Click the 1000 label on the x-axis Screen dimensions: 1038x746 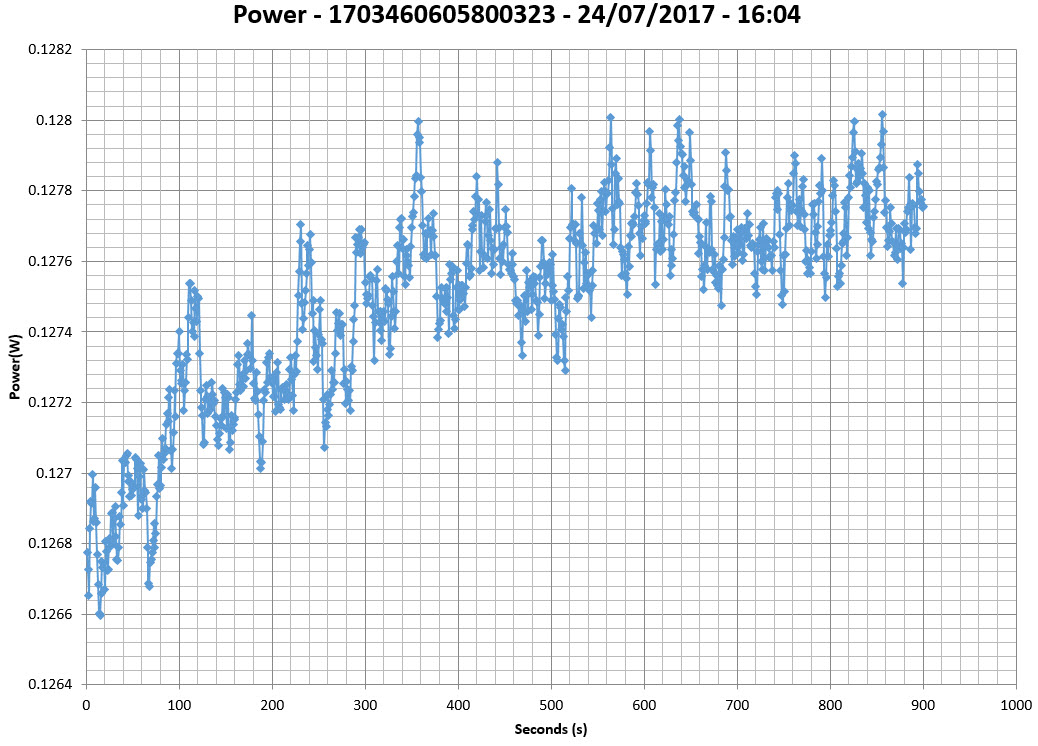1015,704
